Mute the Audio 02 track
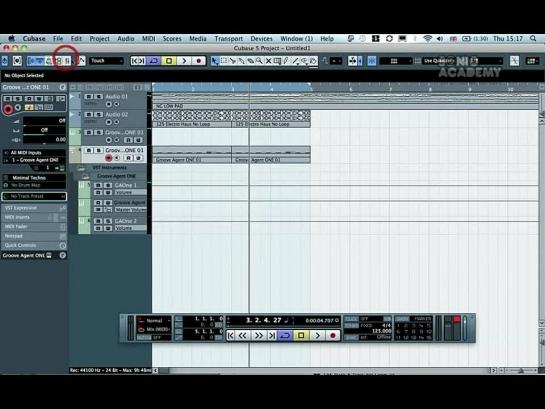 (89, 114)
